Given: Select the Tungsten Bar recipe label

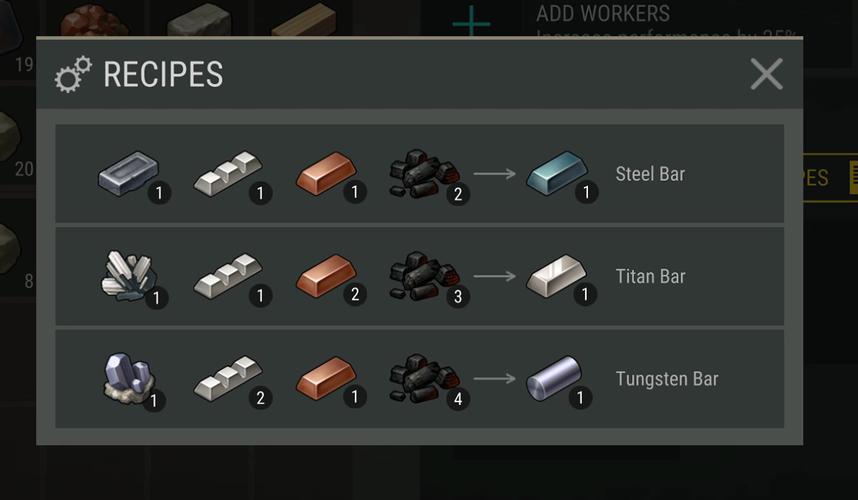Looking at the screenshot, I should click(667, 379).
